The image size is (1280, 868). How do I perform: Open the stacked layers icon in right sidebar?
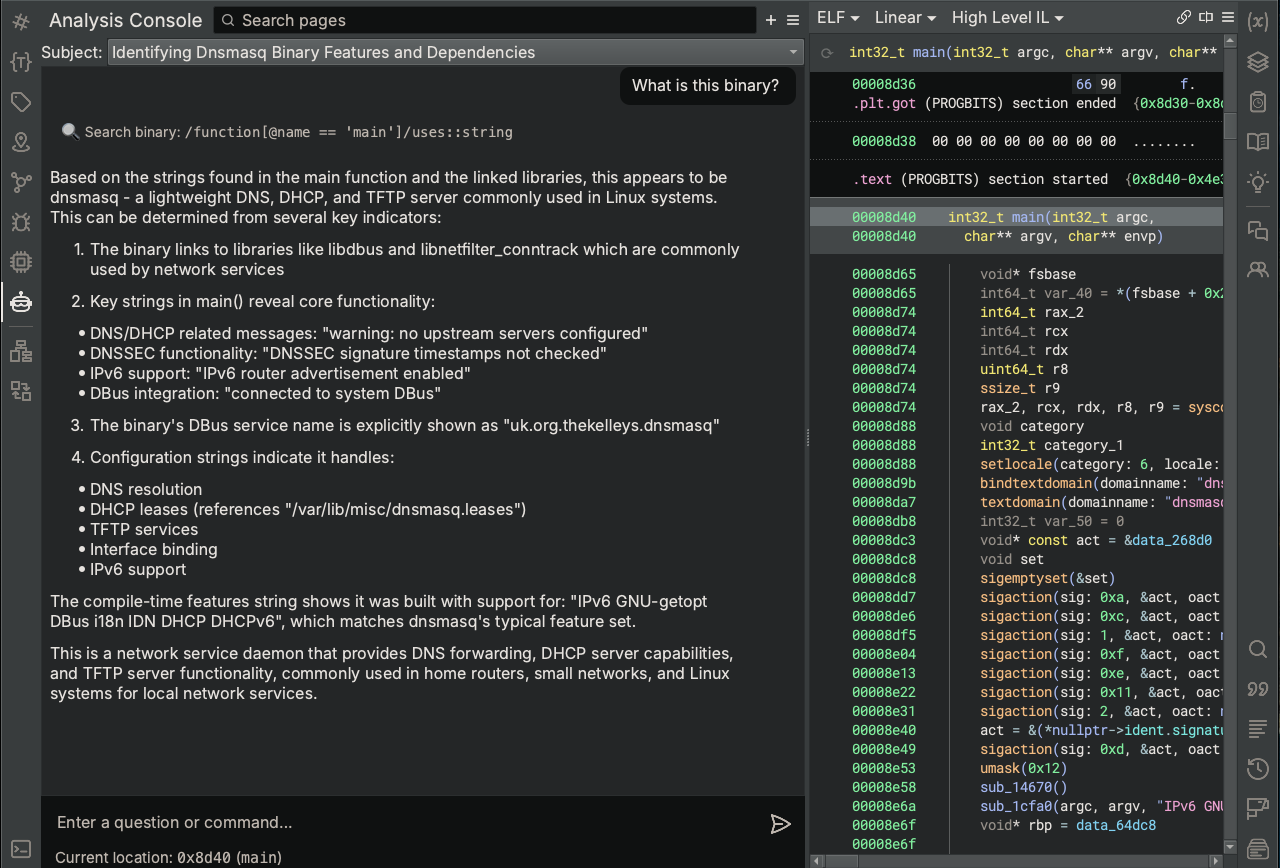(1258, 62)
